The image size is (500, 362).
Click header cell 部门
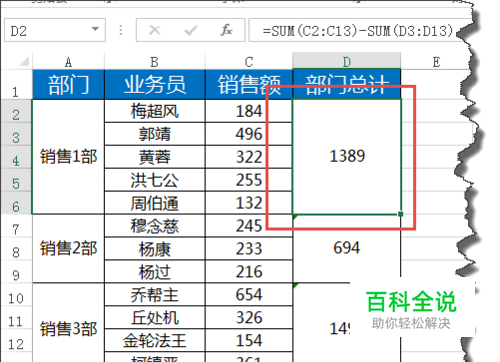click(x=68, y=84)
